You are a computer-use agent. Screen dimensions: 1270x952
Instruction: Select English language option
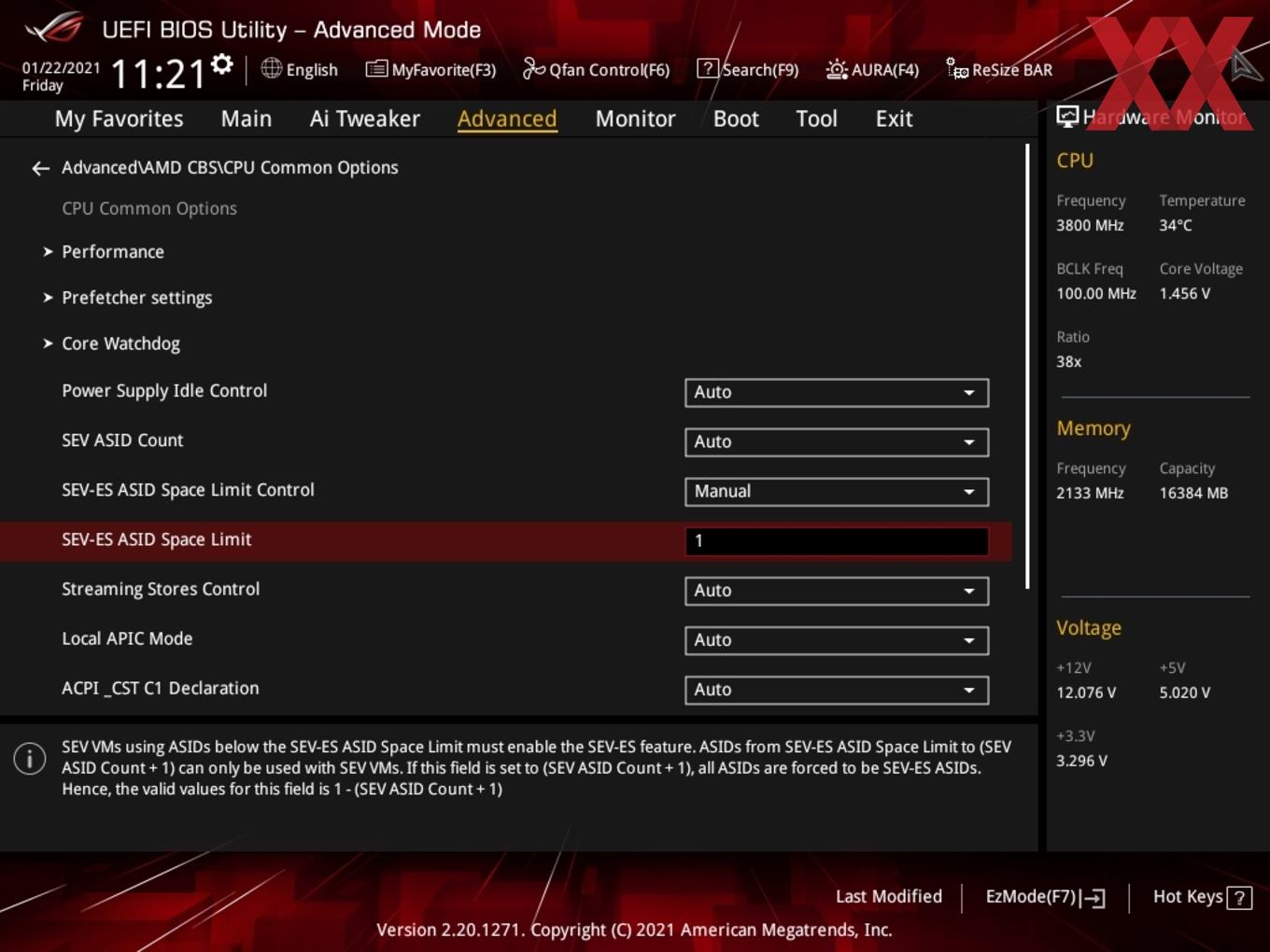(312, 70)
